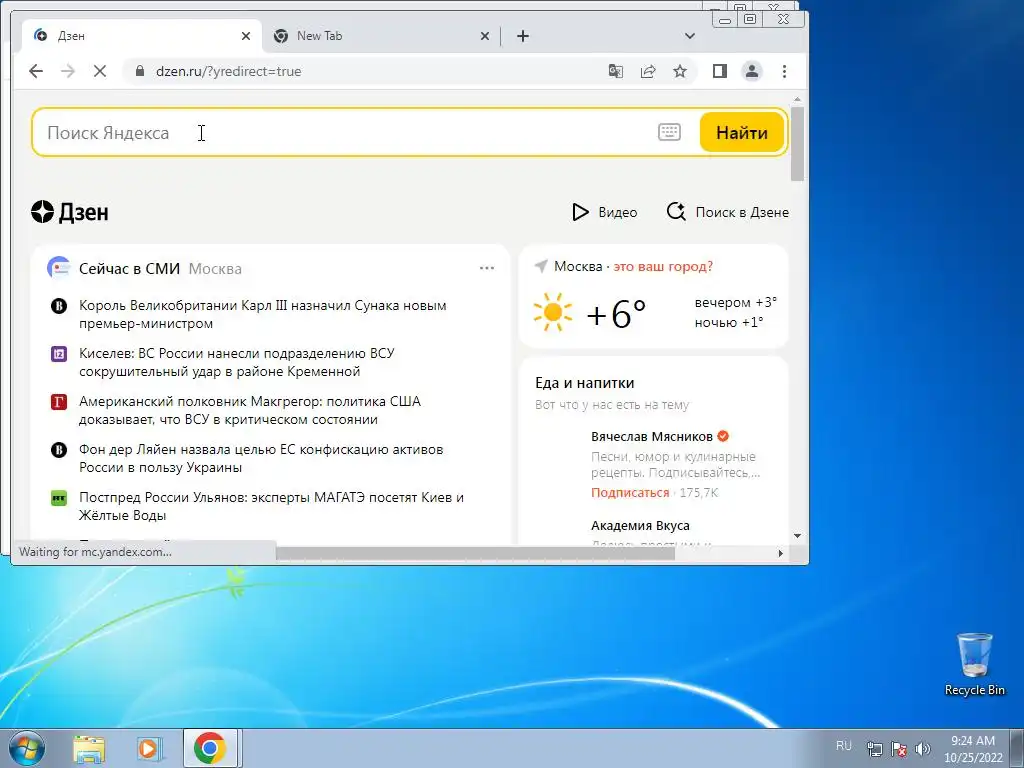Click the forward navigation arrow
The width and height of the screenshot is (1024, 768).
point(68,71)
